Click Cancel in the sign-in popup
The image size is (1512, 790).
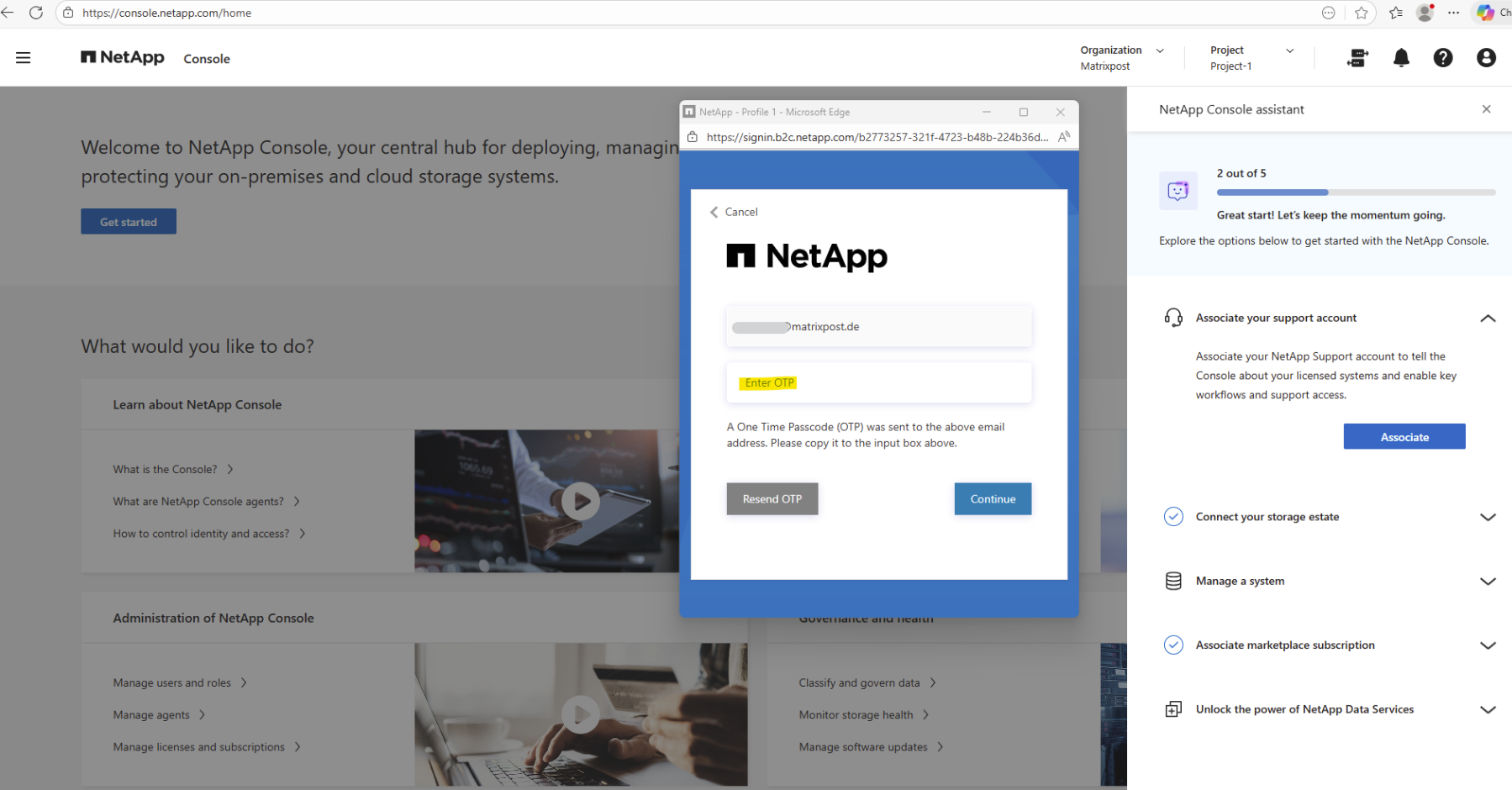tap(734, 212)
